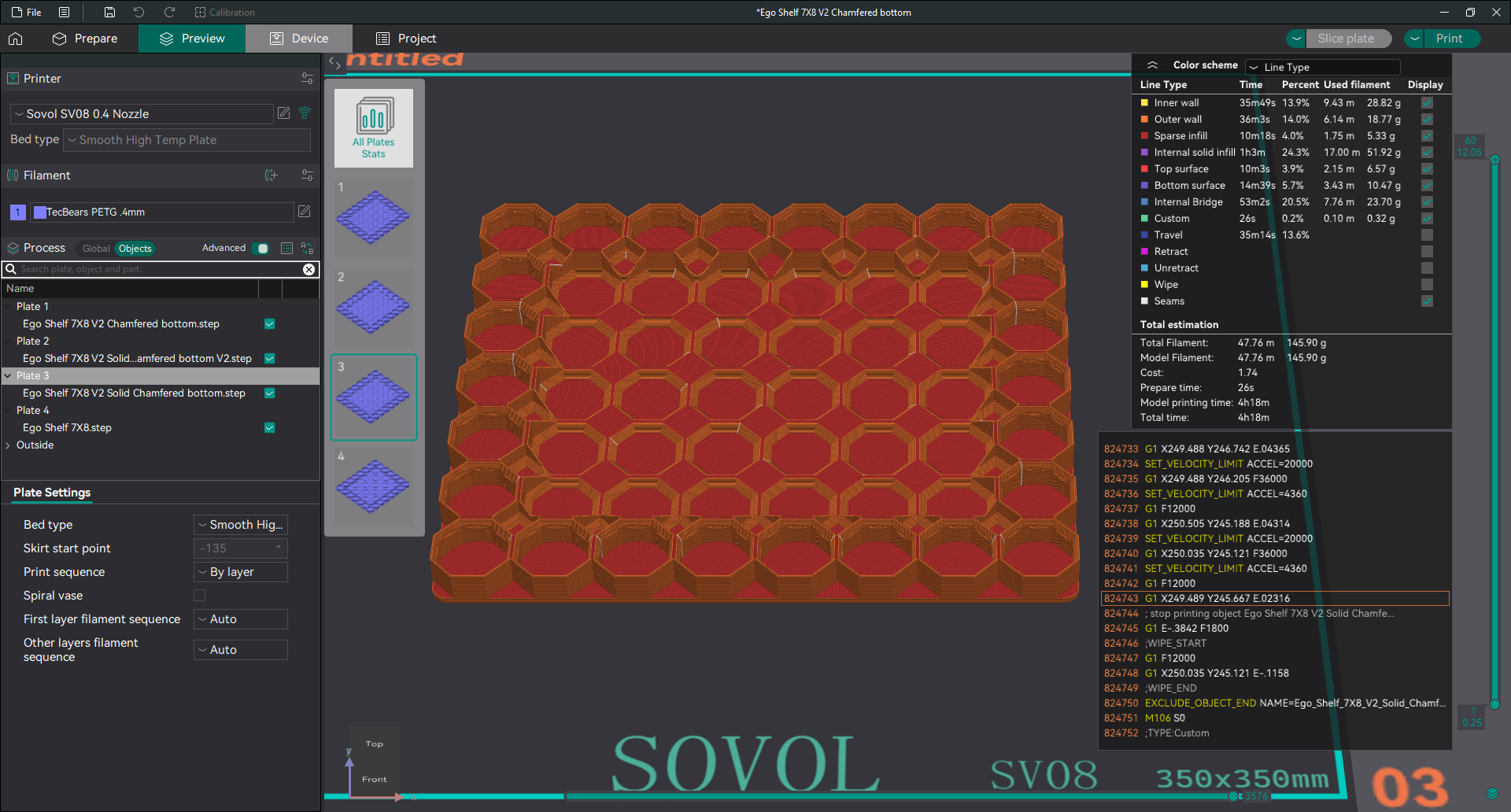Click the add filament icon

pyautogui.click(x=272, y=175)
